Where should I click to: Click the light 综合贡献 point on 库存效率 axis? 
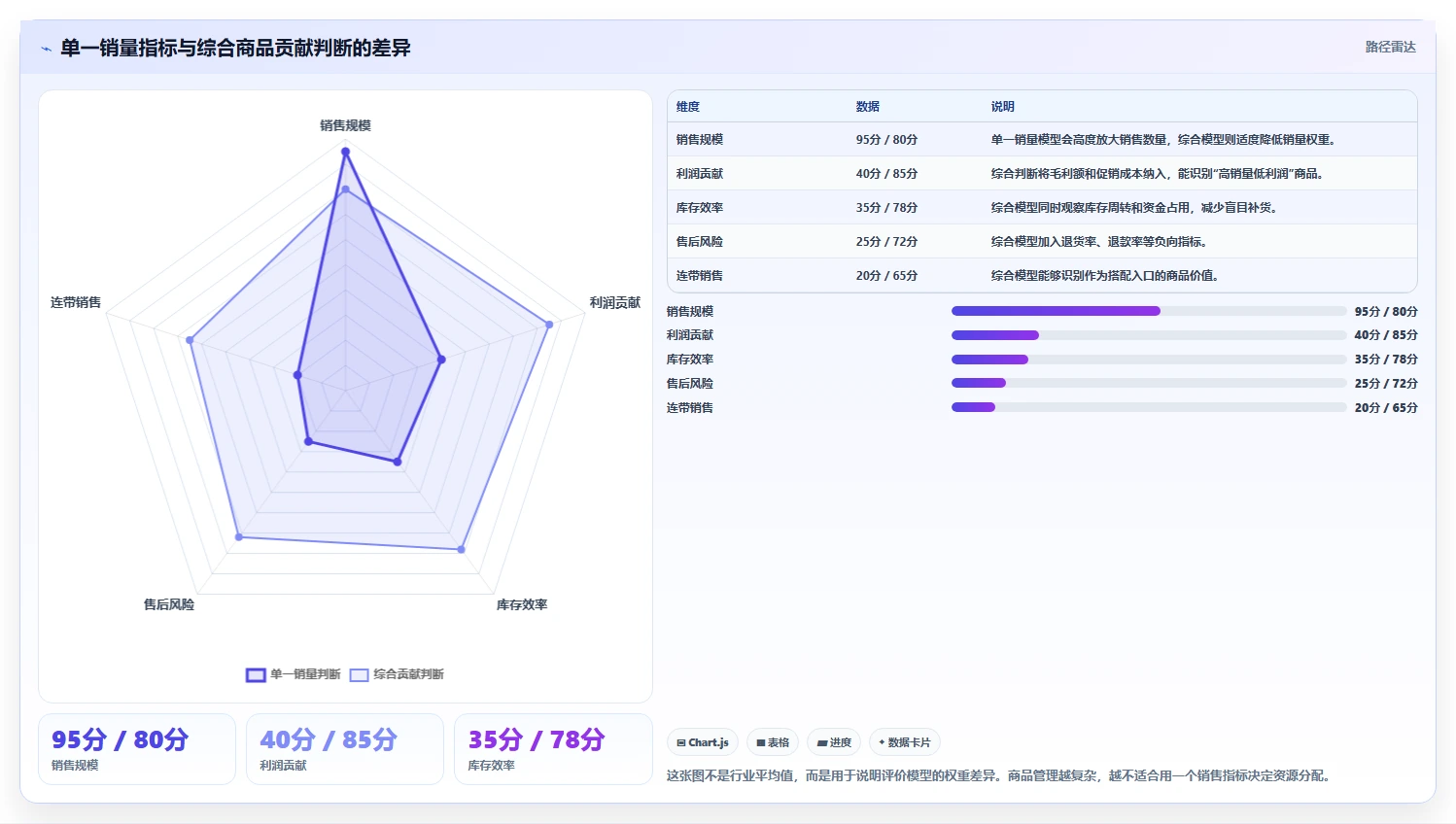click(461, 550)
